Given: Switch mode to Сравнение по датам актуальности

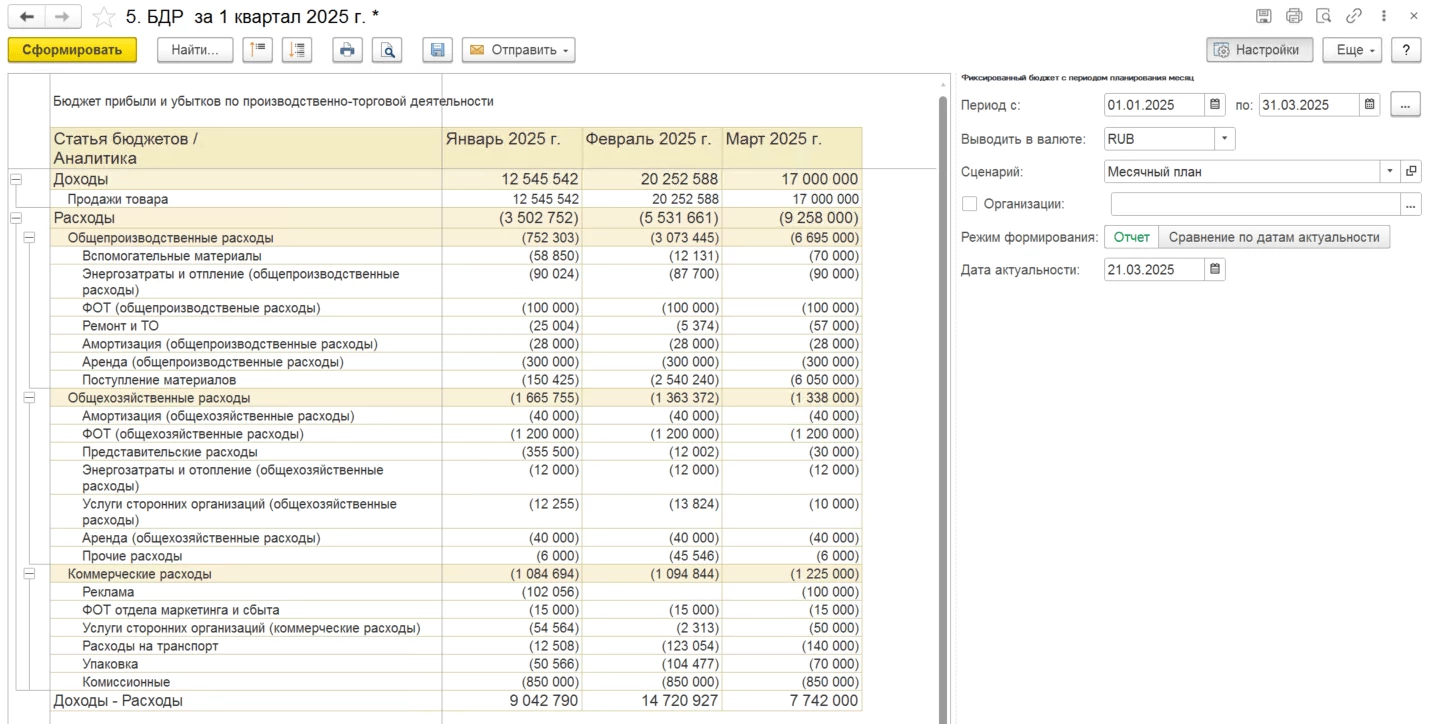Looking at the screenshot, I should (x=1273, y=237).
